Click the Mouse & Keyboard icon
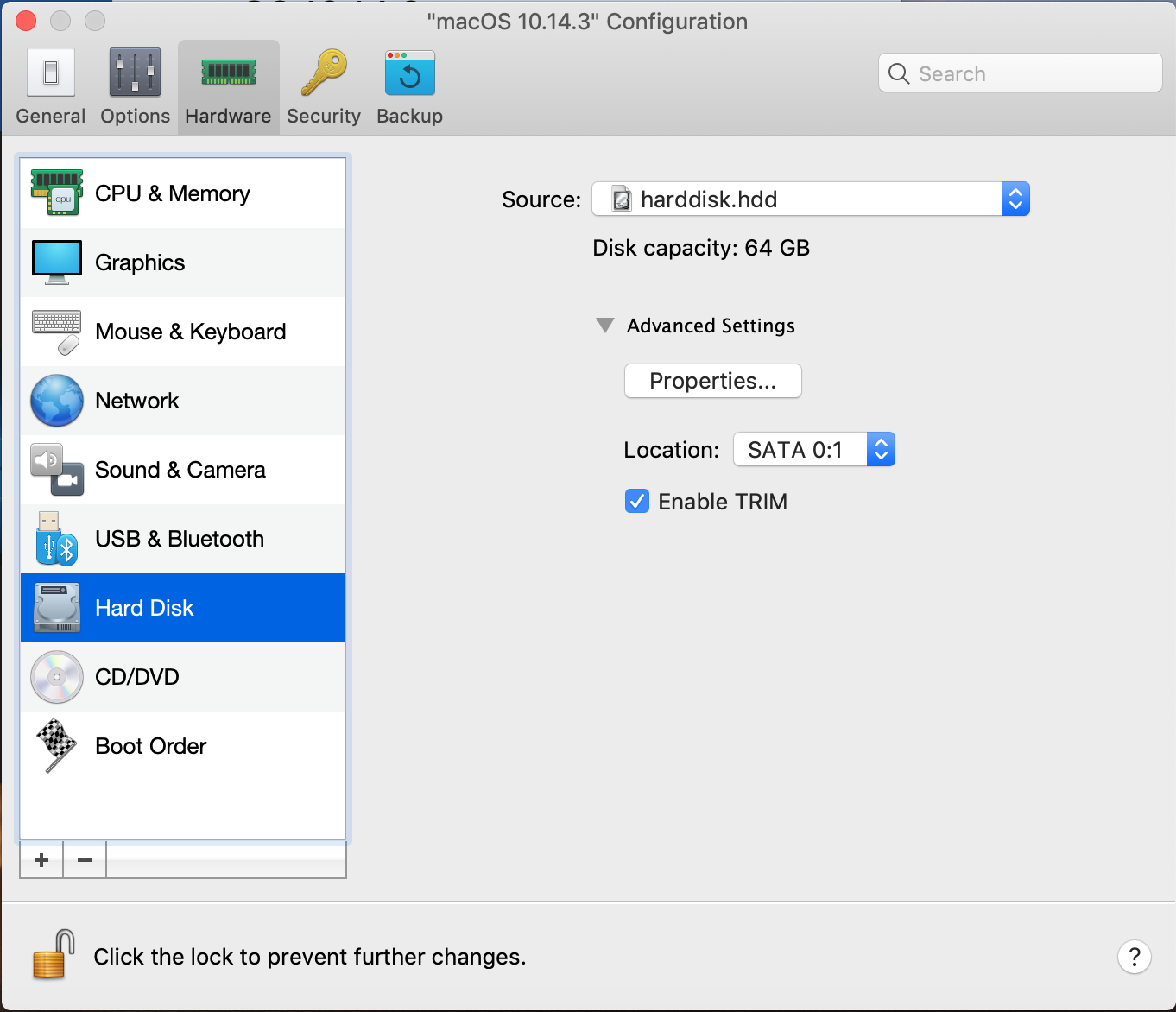This screenshot has width=1176, height=1012. (57, 332)
